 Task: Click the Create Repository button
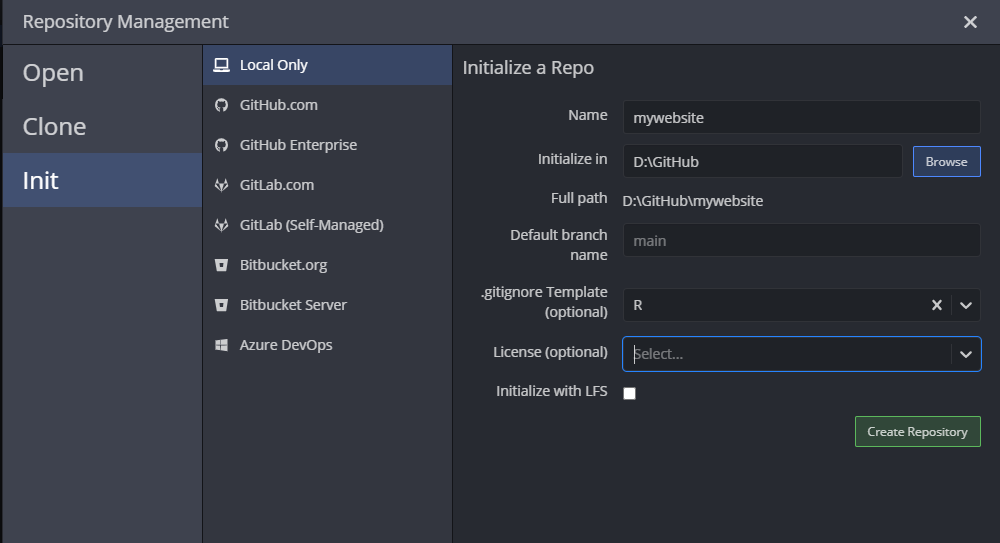pos(918,432)
